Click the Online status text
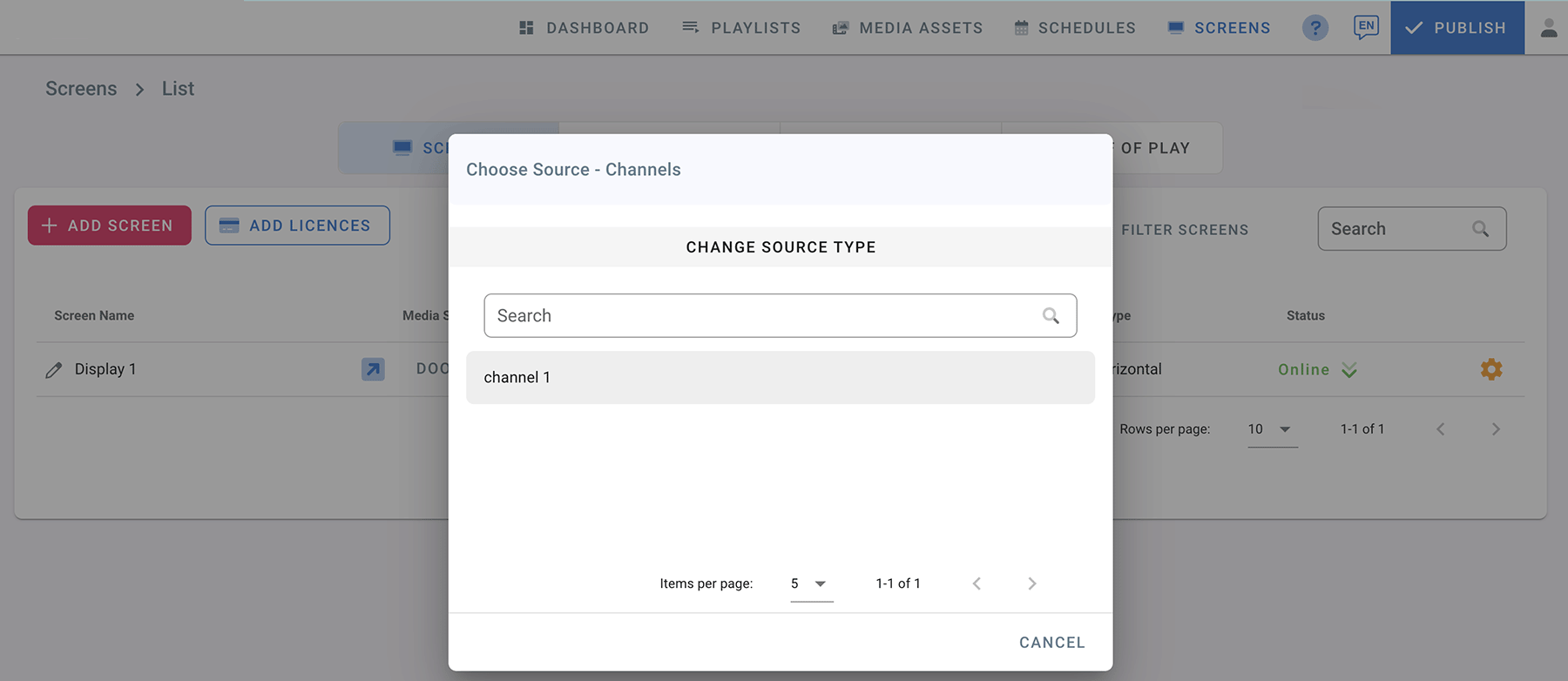This screenshot has height=681, width=1568. pyautogui.click(x=1304, y=369)
